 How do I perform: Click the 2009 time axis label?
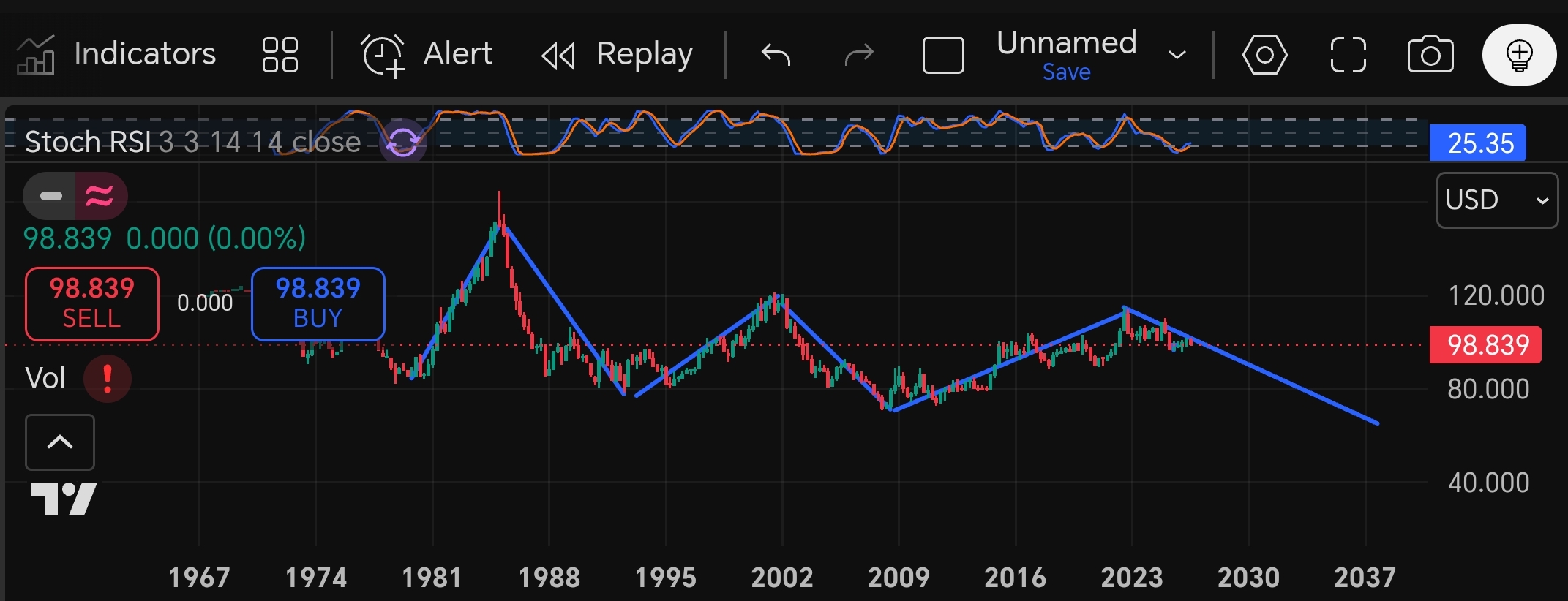pos(899,578)
